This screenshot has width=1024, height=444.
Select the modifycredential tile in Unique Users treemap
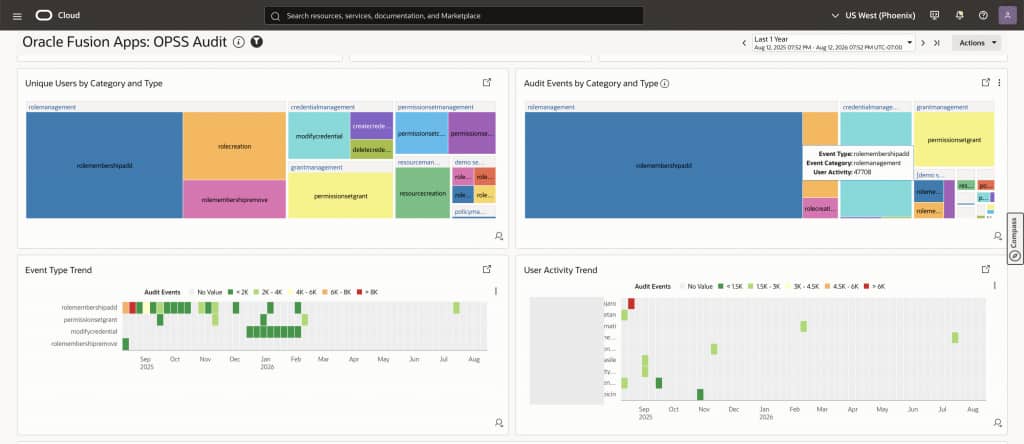(319, 136)
